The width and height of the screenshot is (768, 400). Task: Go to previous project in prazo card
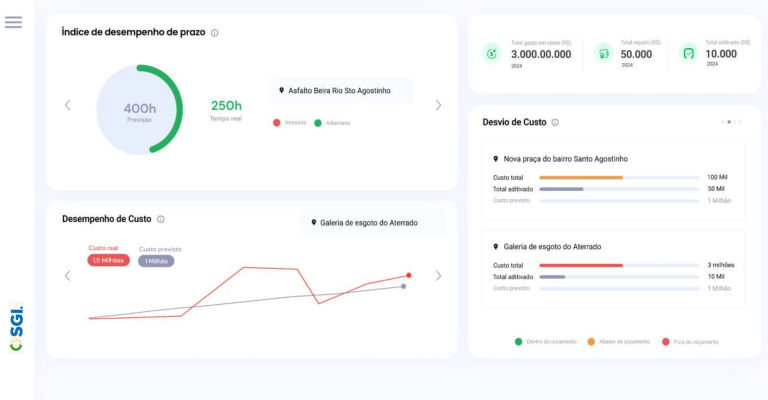click(67, 105)
